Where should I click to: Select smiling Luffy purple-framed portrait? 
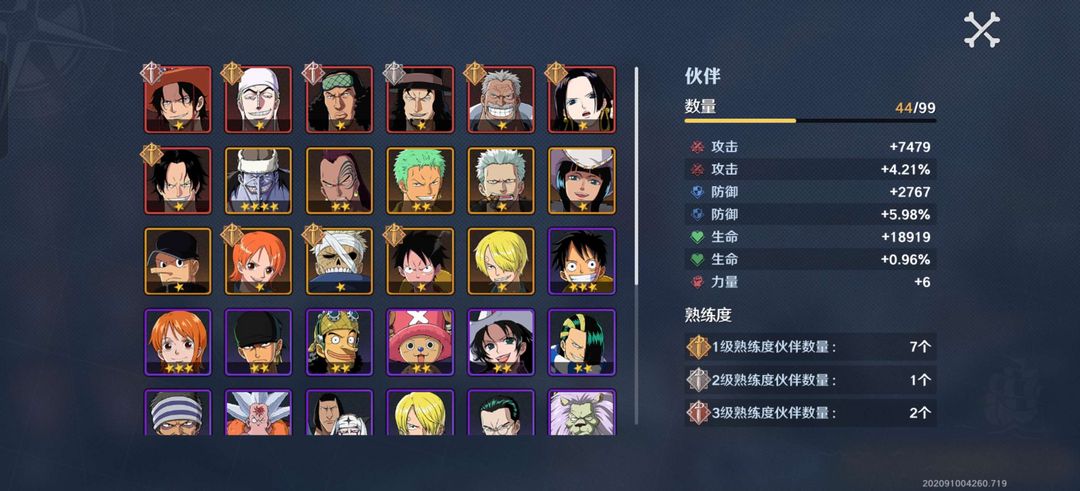point(582,261)
